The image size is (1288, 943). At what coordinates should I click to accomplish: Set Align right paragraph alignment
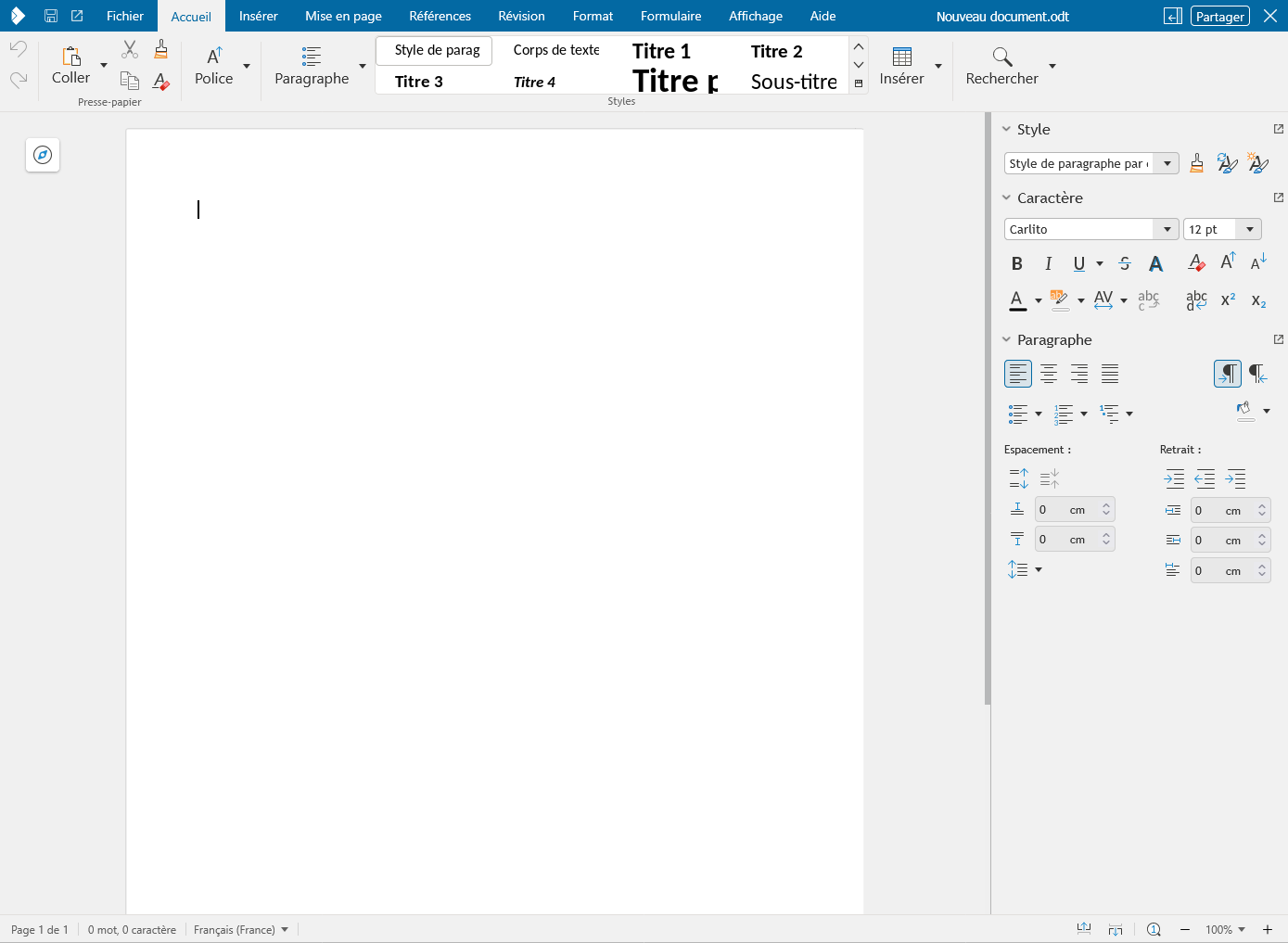[1079, 374]
